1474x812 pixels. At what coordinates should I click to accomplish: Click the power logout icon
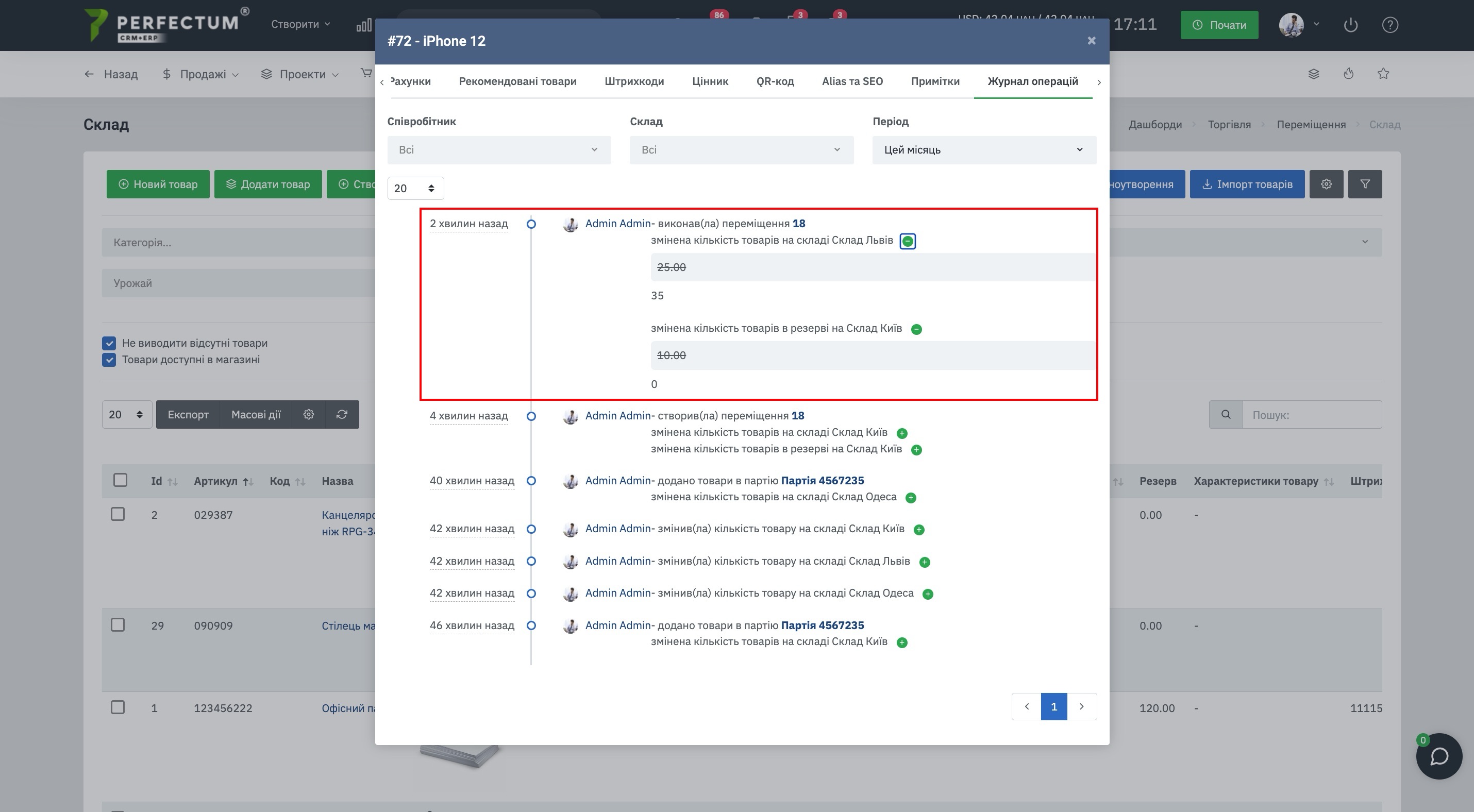click(1350, 25)
